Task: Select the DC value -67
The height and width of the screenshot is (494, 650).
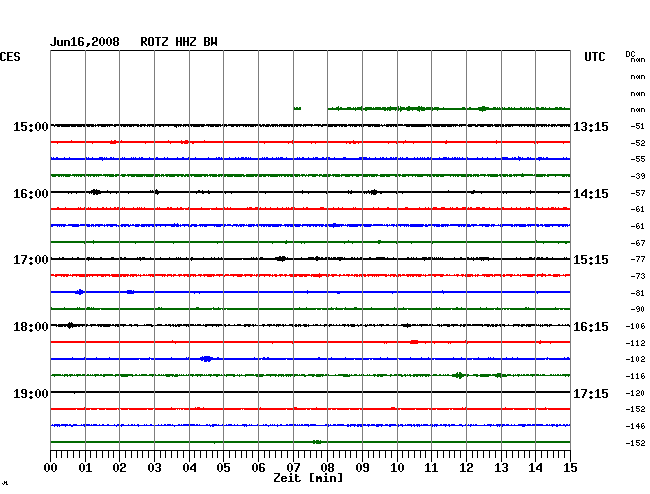Action: point(638,243)
